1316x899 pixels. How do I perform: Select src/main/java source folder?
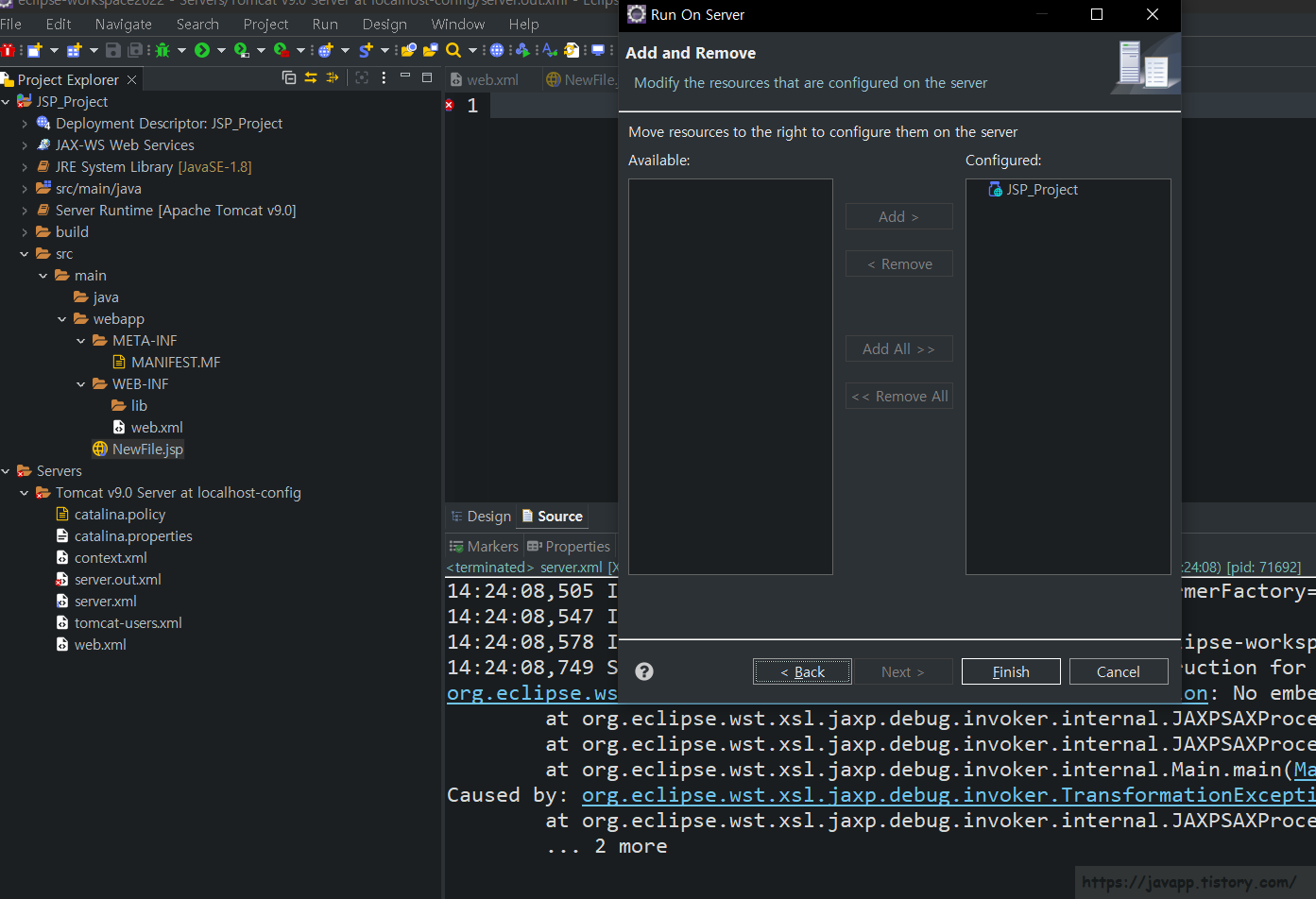point(89,189)
